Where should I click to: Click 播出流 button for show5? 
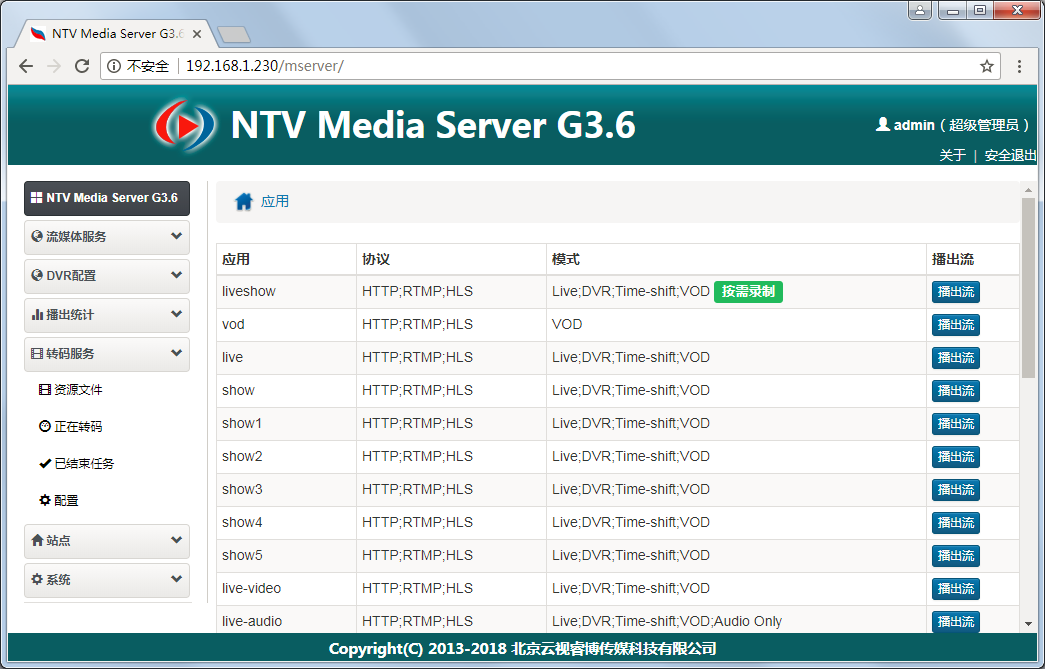pos(956,556)
